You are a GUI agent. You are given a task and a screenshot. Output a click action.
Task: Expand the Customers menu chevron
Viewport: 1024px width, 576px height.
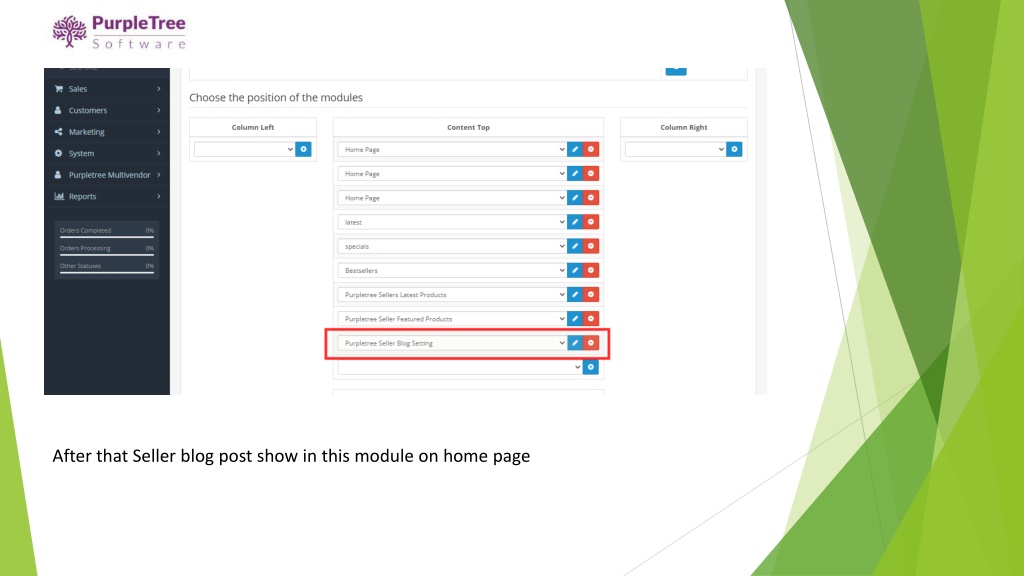point(158,110)
